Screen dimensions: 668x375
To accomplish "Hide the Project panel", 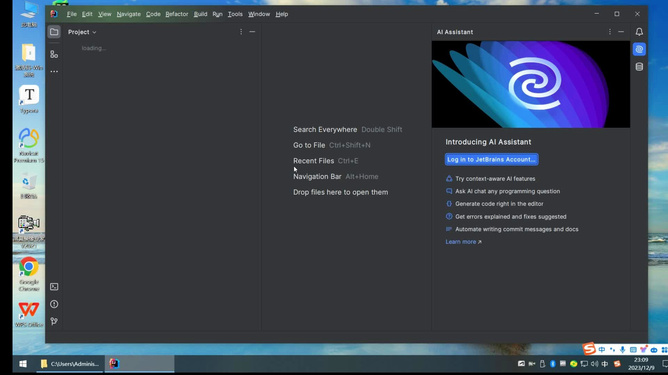I will [252, 32].
